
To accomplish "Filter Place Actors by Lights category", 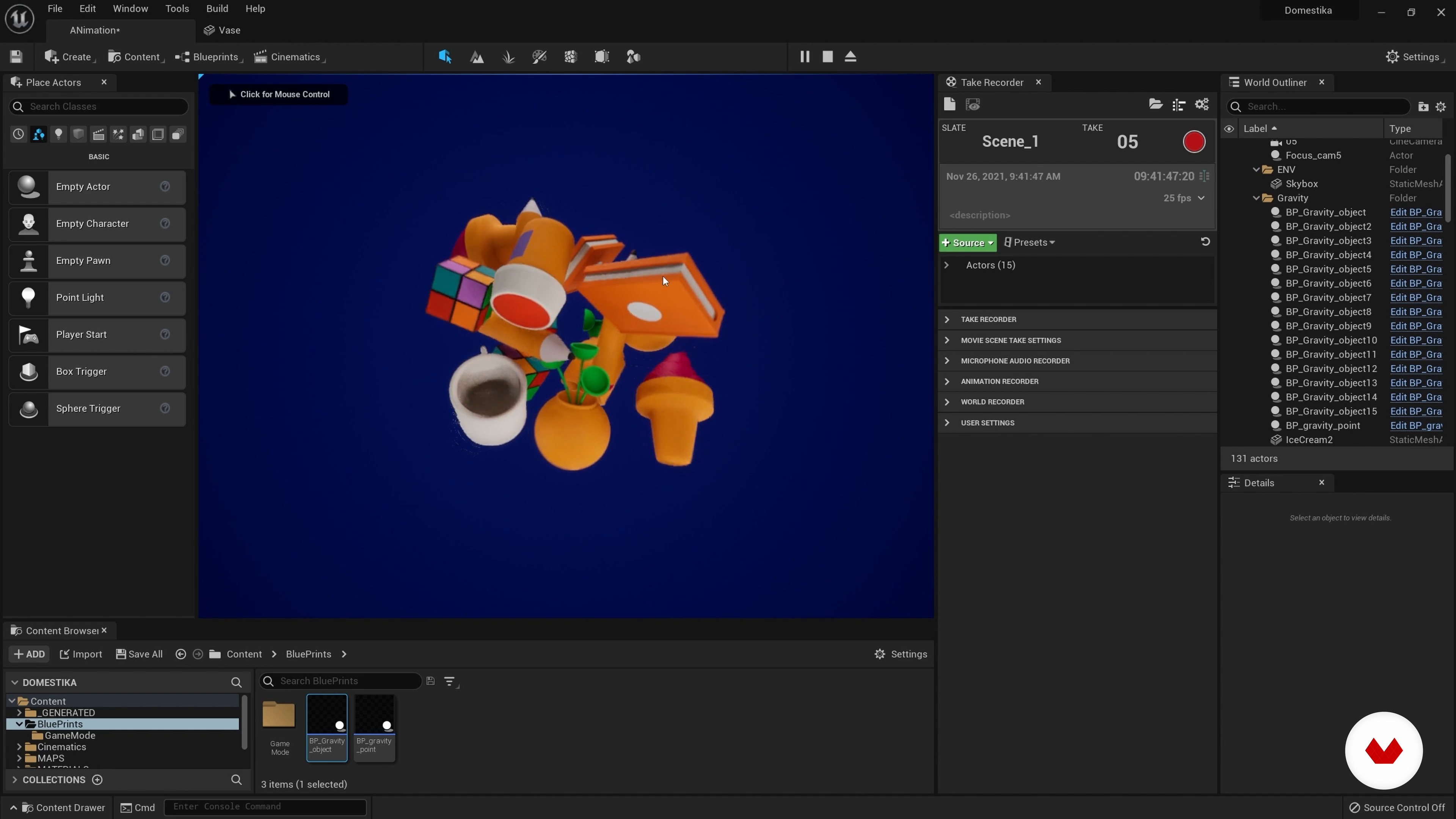I will [x=58, y=135].
